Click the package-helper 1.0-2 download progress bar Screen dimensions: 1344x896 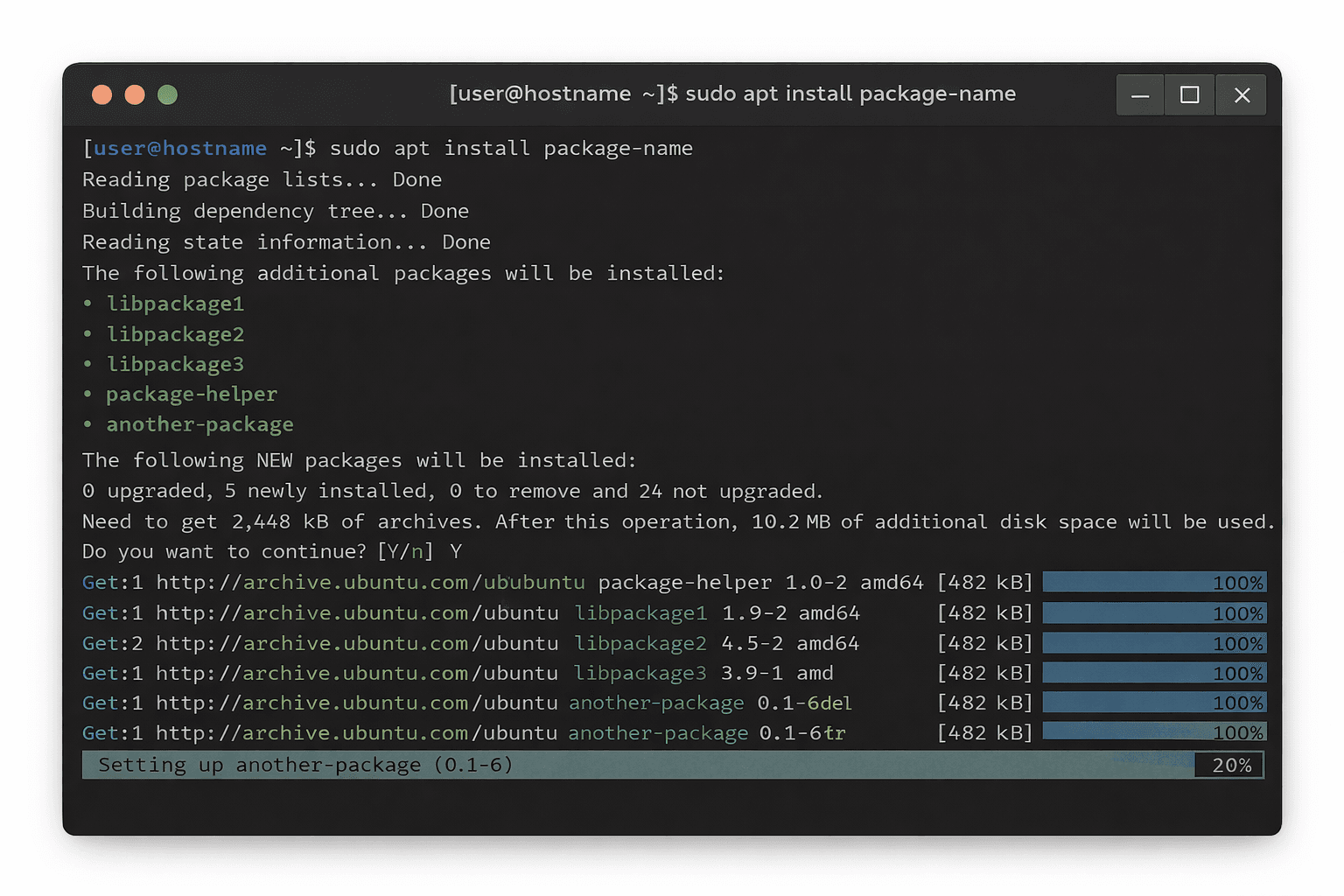tap(1153, 583)
